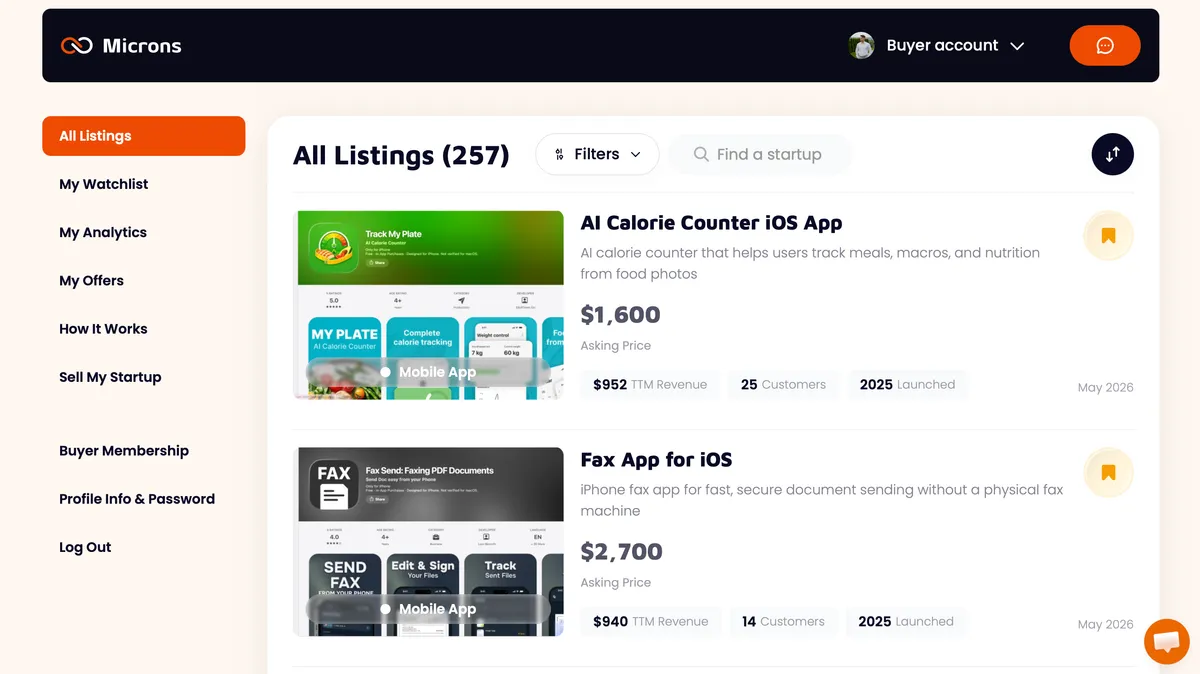Screen dimensions: 1200x674
Task: Click the Microns infinity logo icon
Action: pos(77,46)
